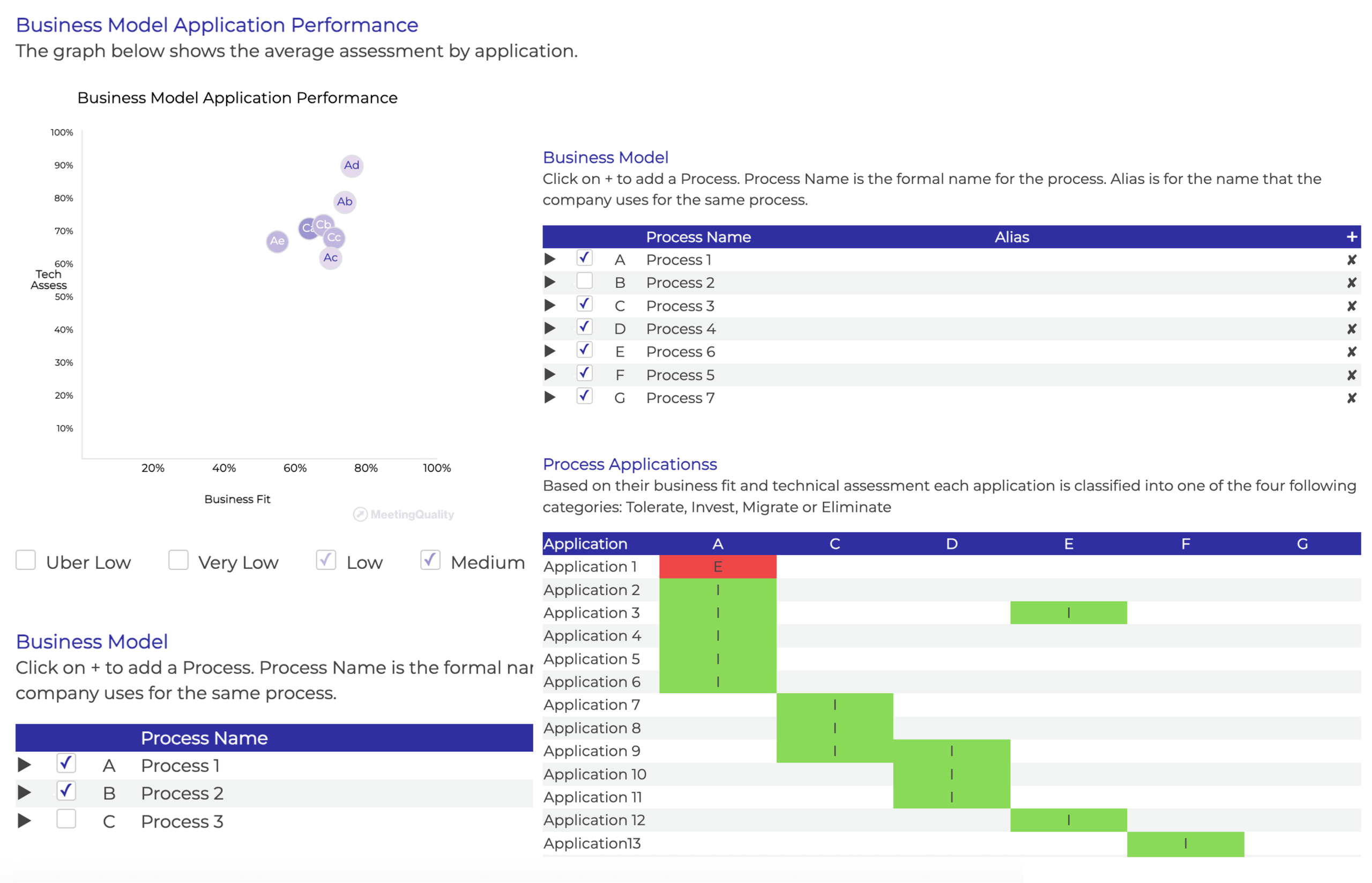
Task: Expand the Process 6 row triangle
Action: pos(549,351)
